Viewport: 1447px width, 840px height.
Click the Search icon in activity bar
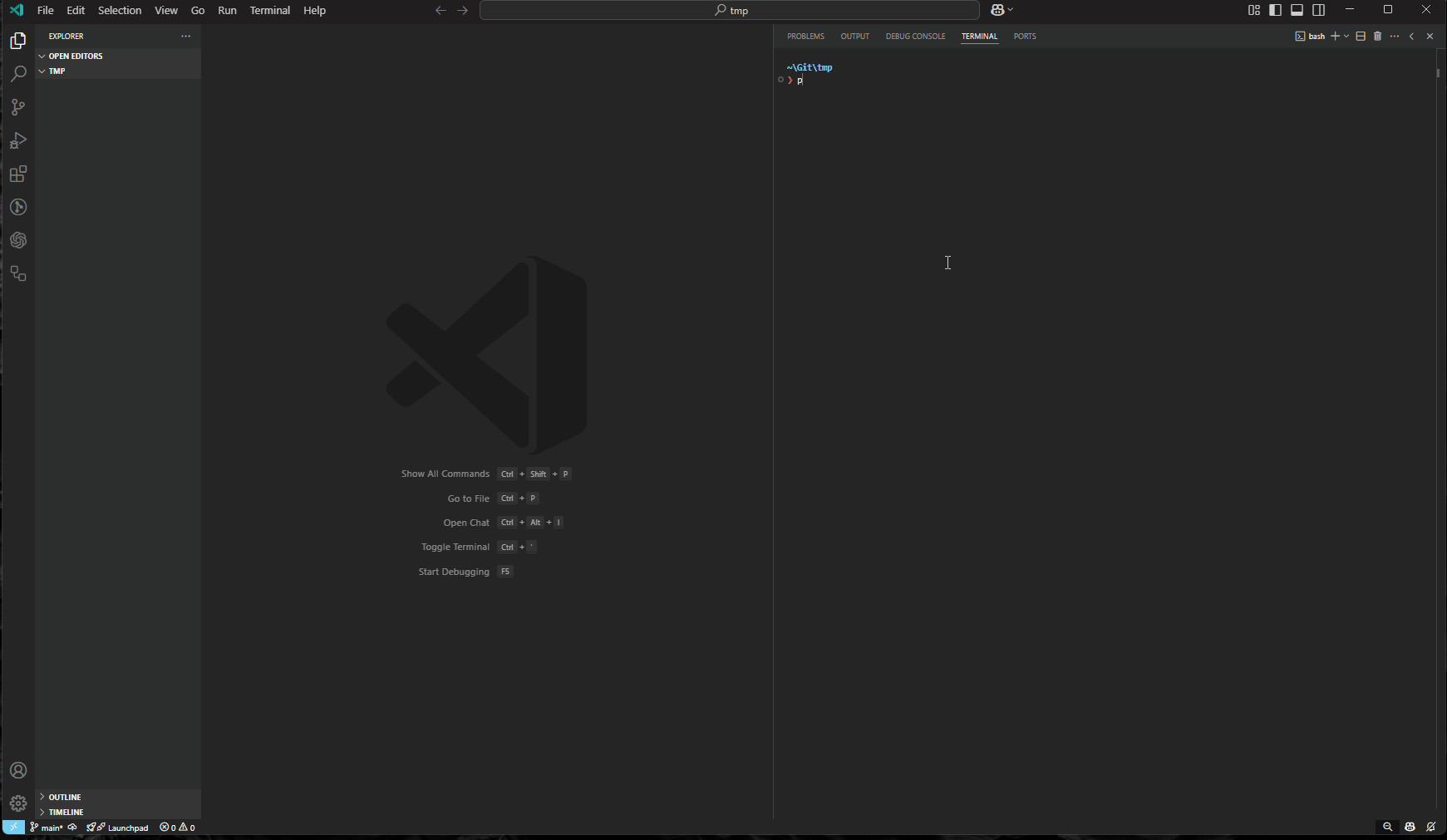pyautogui.click(x=18, y=74)
